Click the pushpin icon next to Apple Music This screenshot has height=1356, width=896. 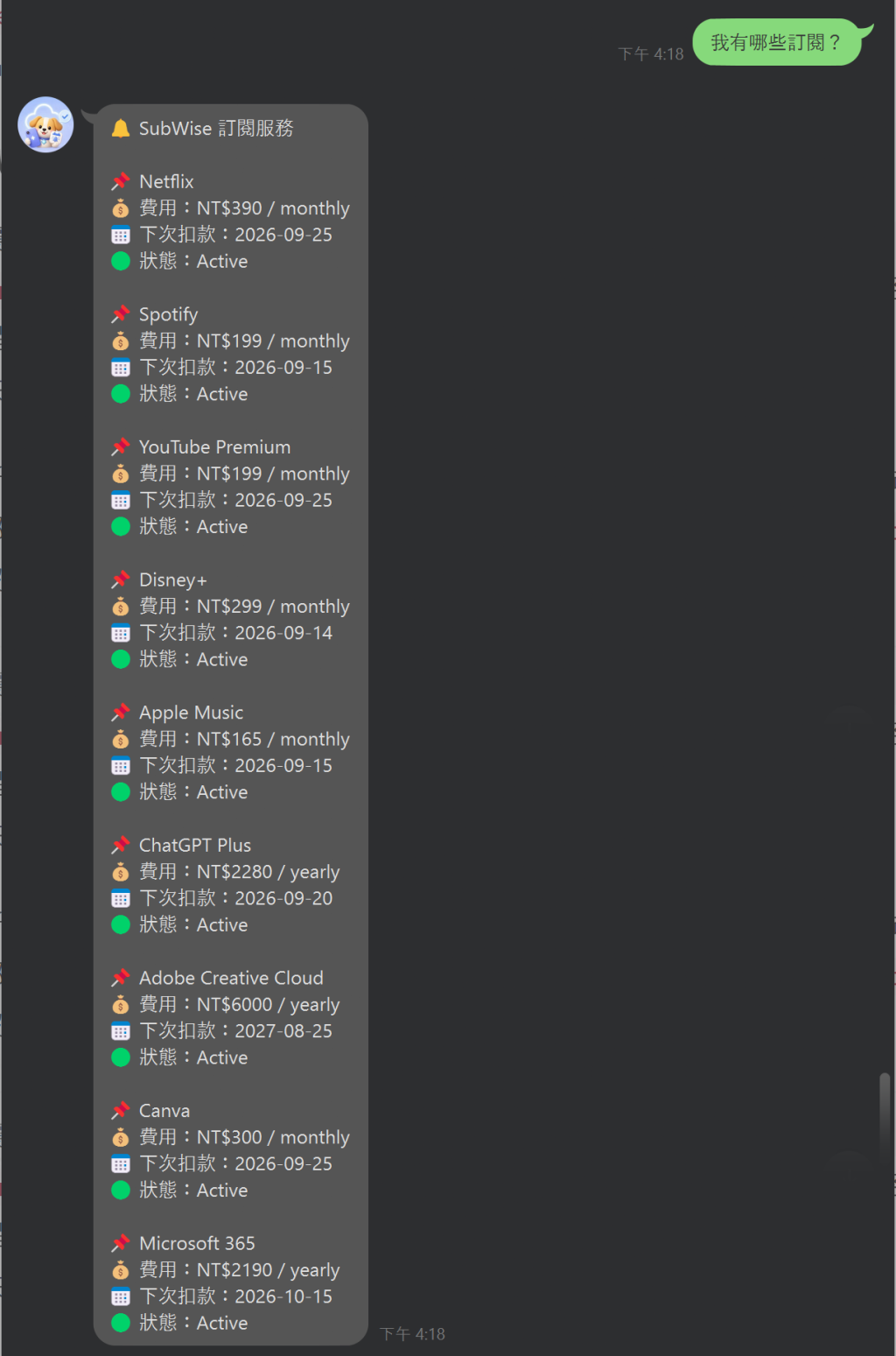point(121,713)
